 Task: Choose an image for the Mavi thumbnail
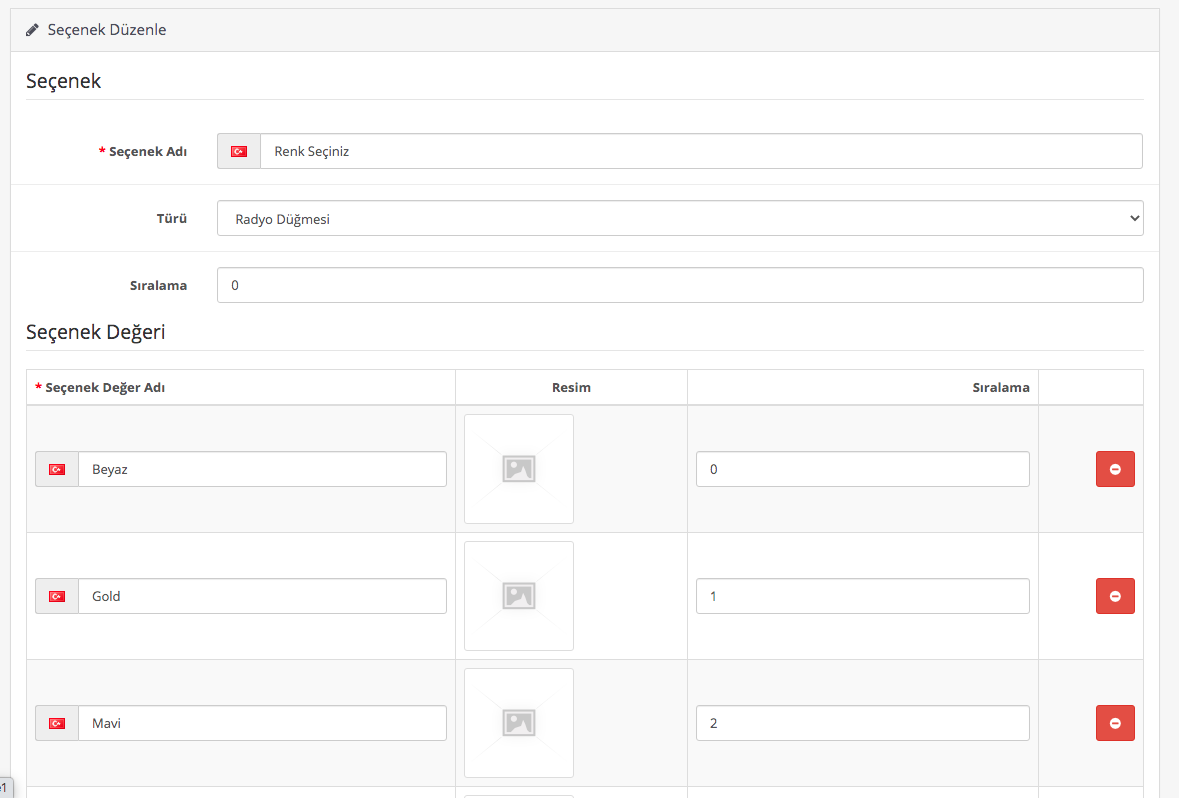(519, 724)
